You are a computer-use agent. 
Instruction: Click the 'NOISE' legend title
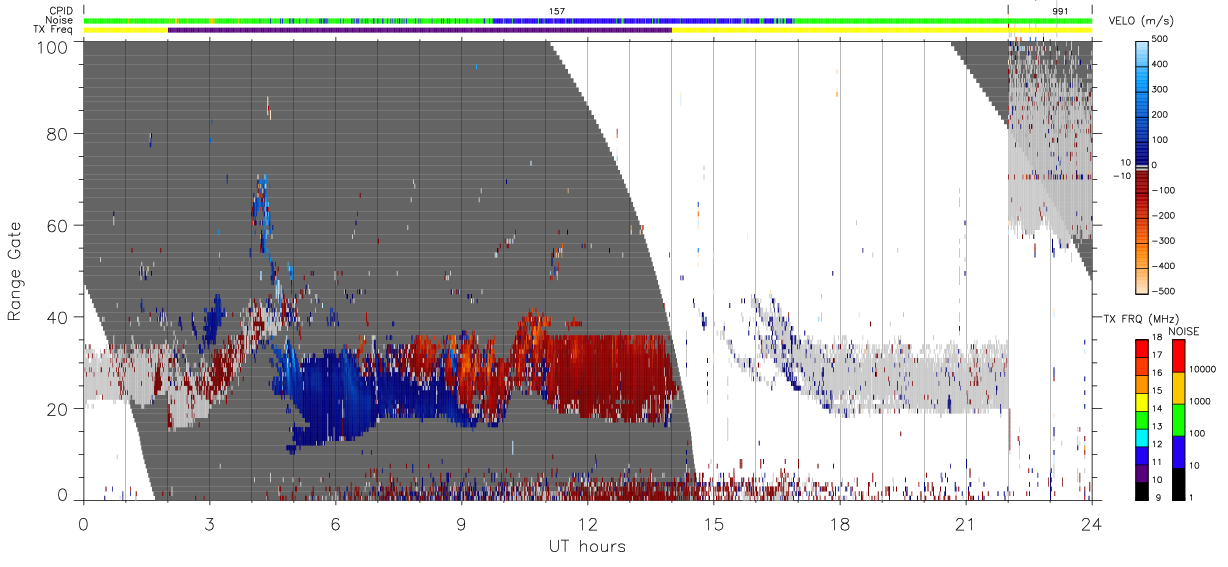[1184, 330]
